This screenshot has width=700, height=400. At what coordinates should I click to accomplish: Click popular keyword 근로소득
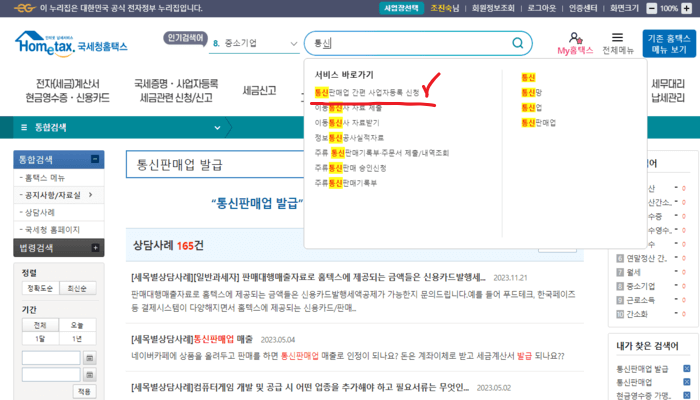point(641,300)
